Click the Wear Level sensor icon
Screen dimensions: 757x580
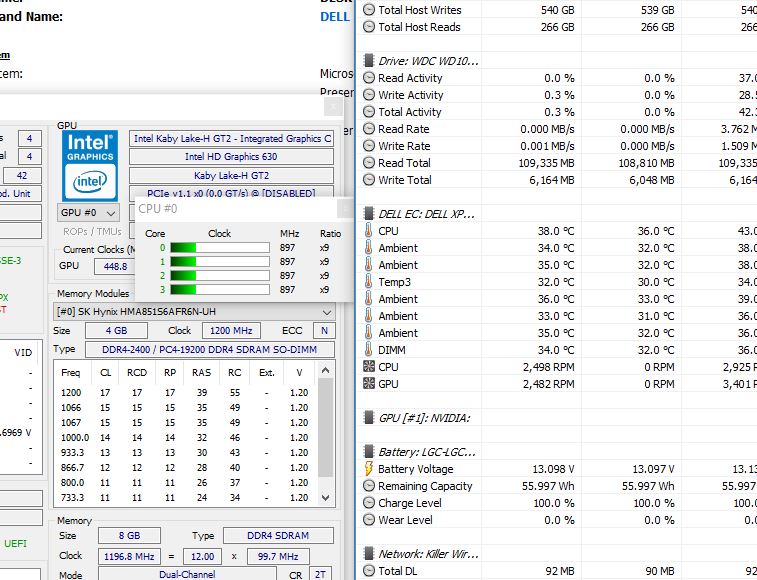pyautogui.click(x=369, y=520)
